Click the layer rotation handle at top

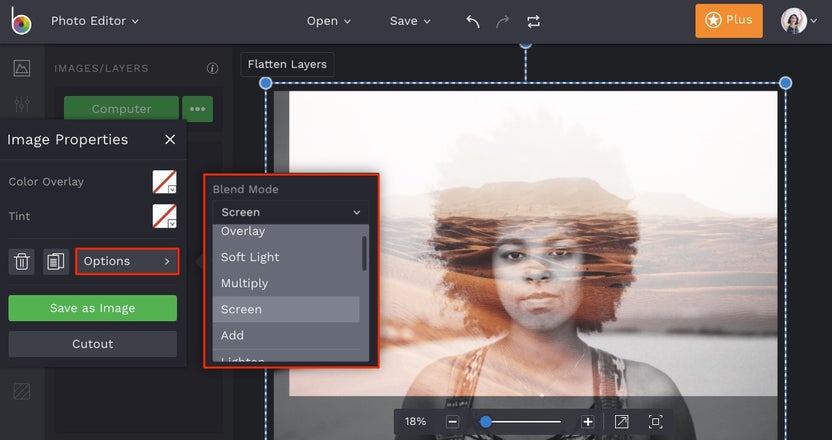click(x=525, y=44)
